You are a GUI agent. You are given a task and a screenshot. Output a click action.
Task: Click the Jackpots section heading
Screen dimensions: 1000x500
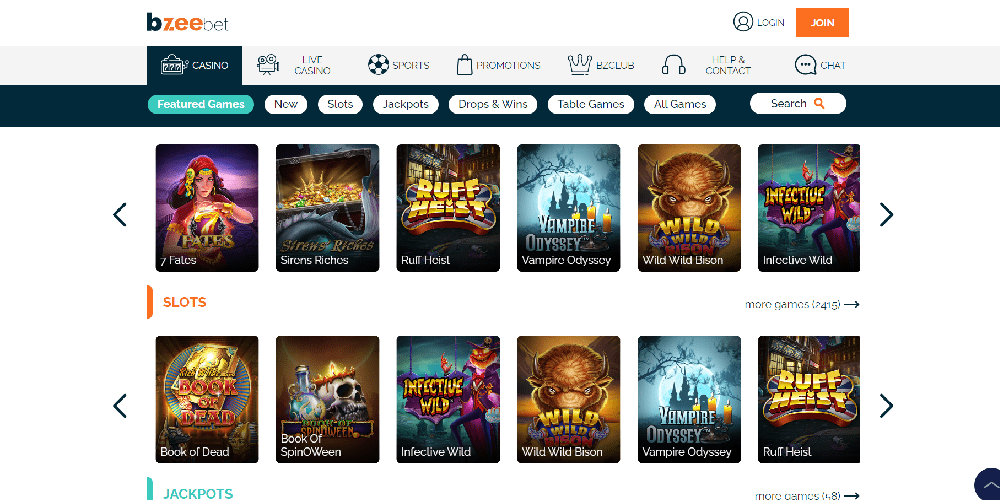click(198, 494)
